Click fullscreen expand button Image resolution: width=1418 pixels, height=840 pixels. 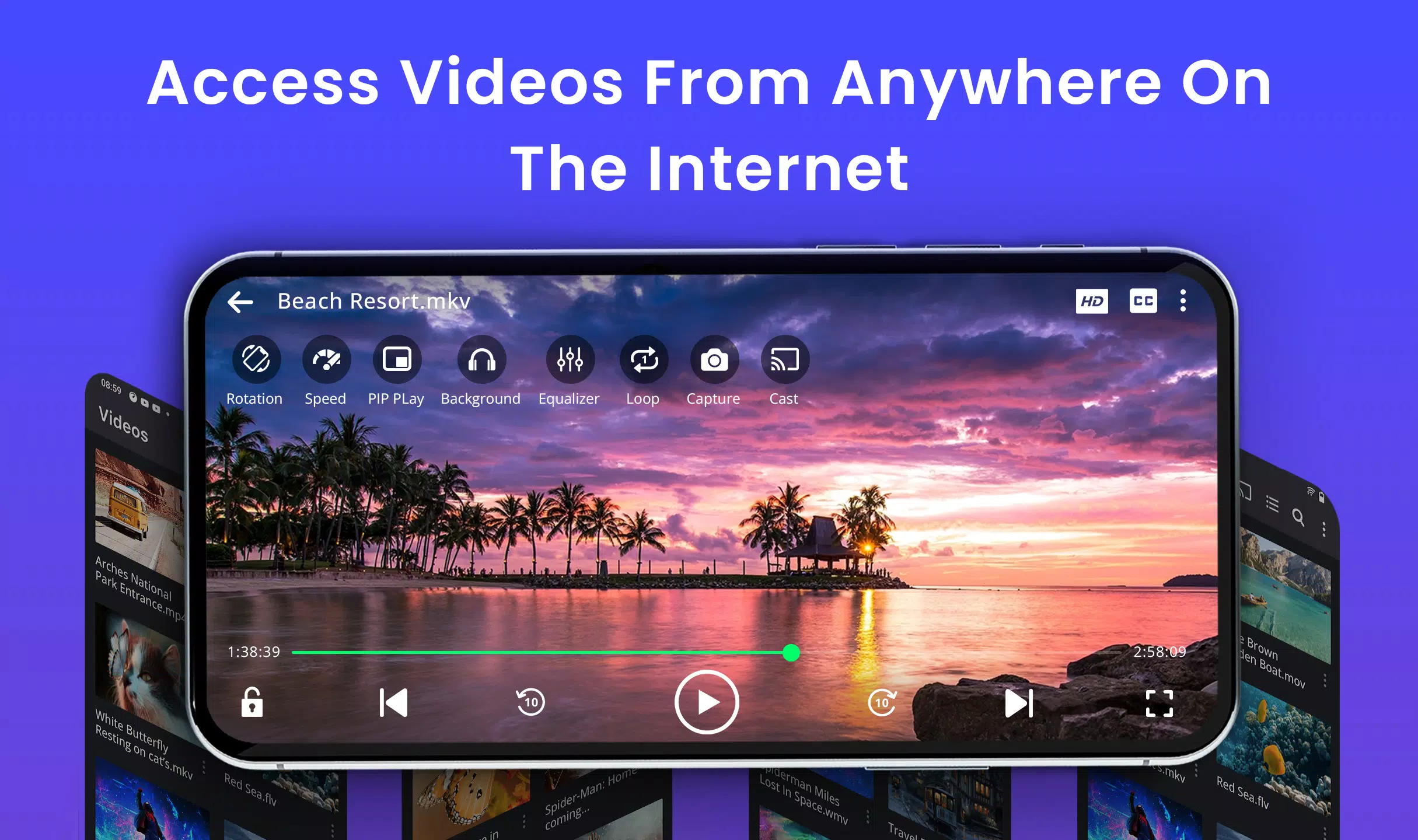1159,702
